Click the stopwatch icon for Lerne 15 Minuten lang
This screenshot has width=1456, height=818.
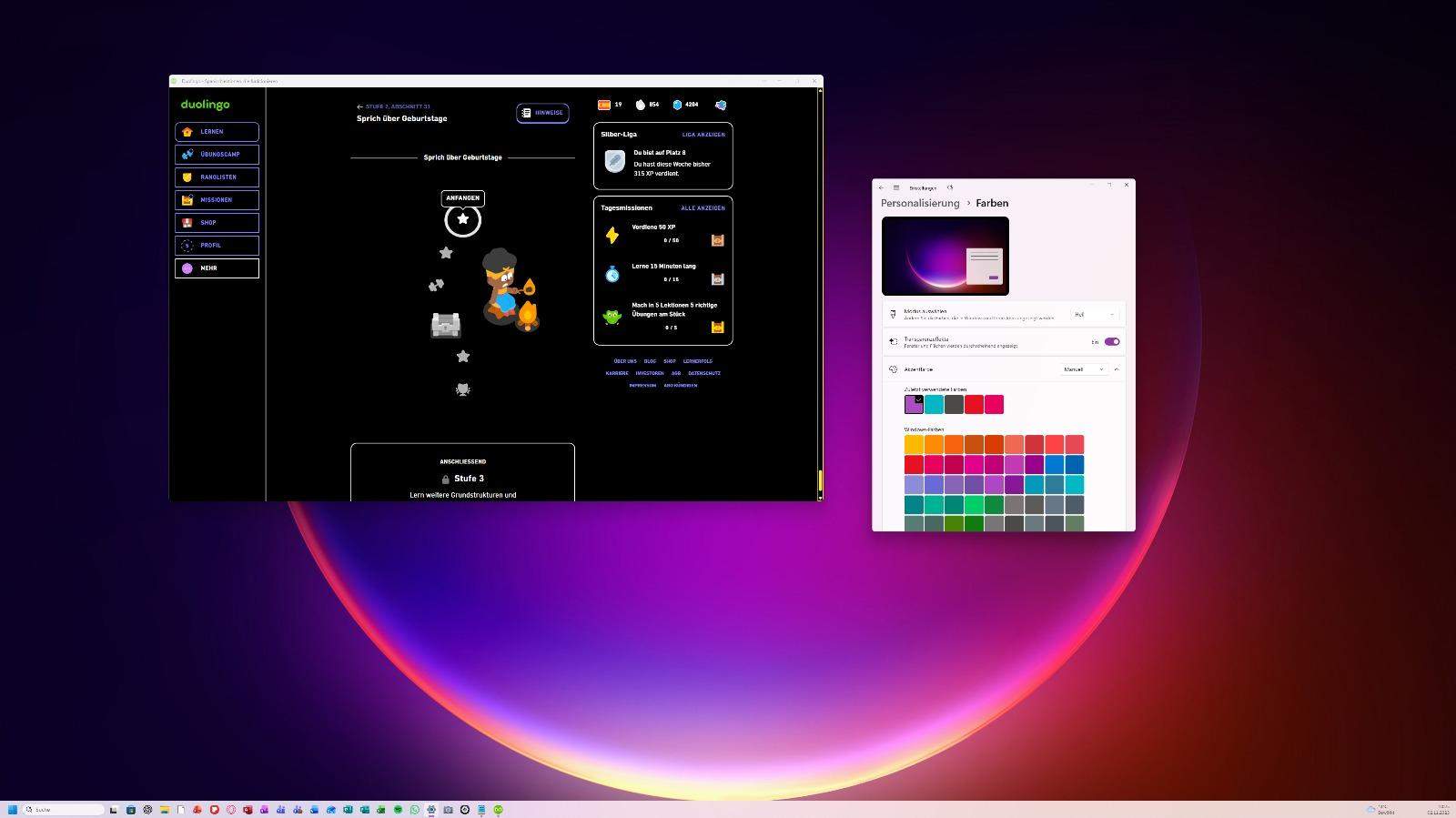coord(612,273)
